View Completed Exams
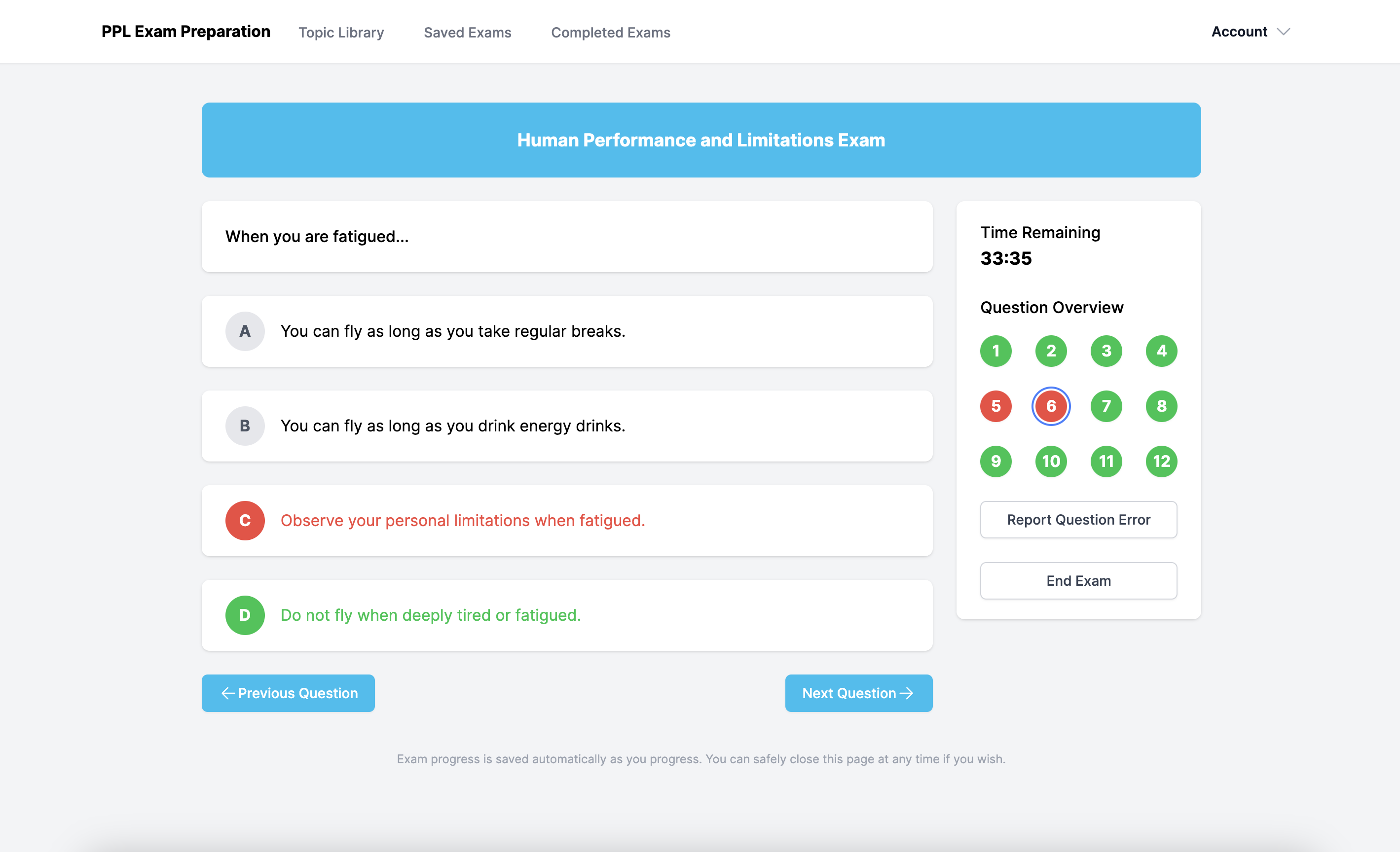Viewport: 1400px width, 852px height. [x=610, y=33]
